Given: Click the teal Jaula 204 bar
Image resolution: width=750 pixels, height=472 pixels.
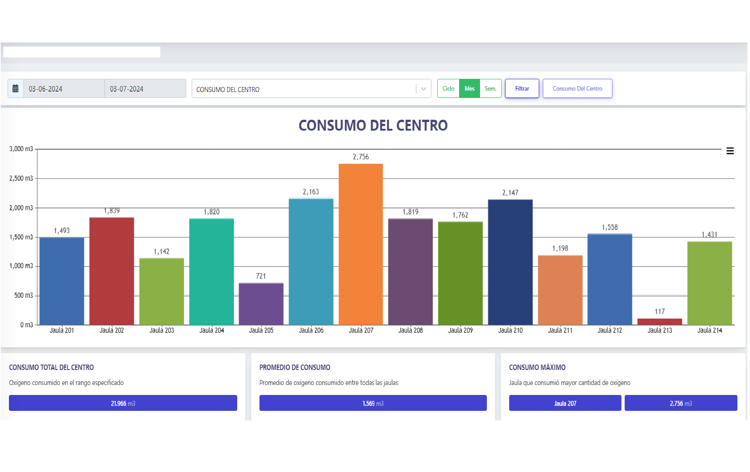Looking at the screenshot, I should 212,271.
